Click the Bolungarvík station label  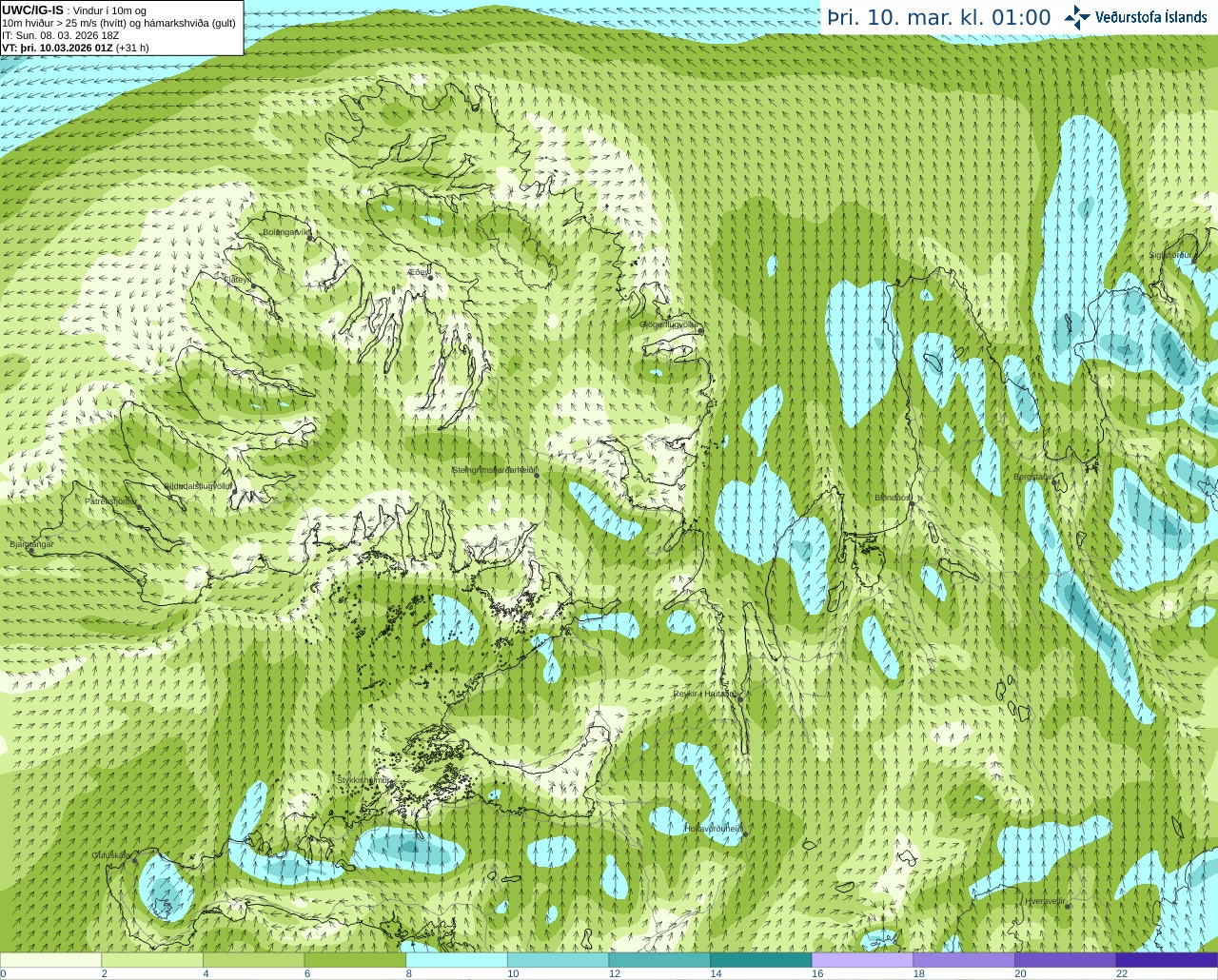[x=286, y=232]
